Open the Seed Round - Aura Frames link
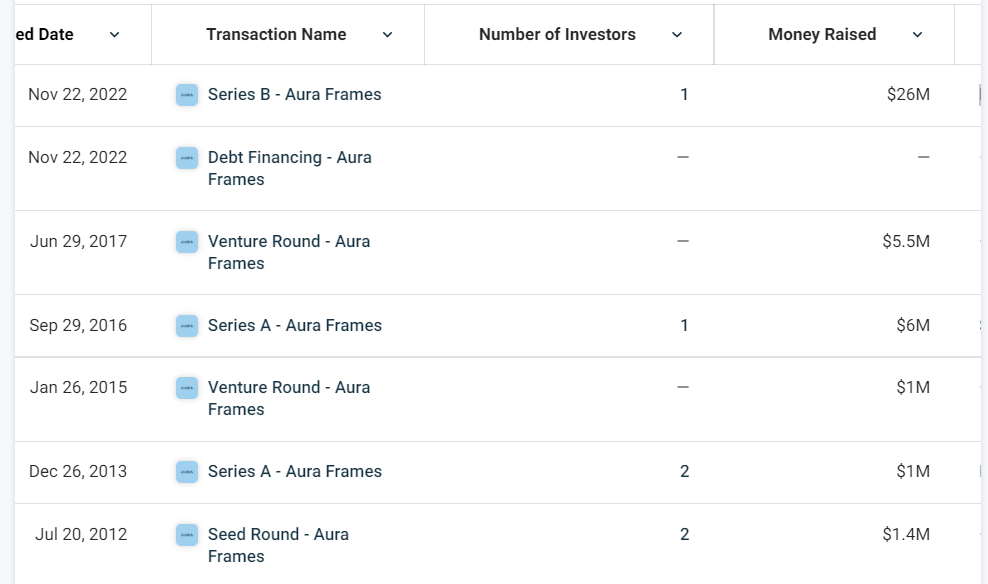Screen dimensions: 988x584 click(x=278, y=545)
